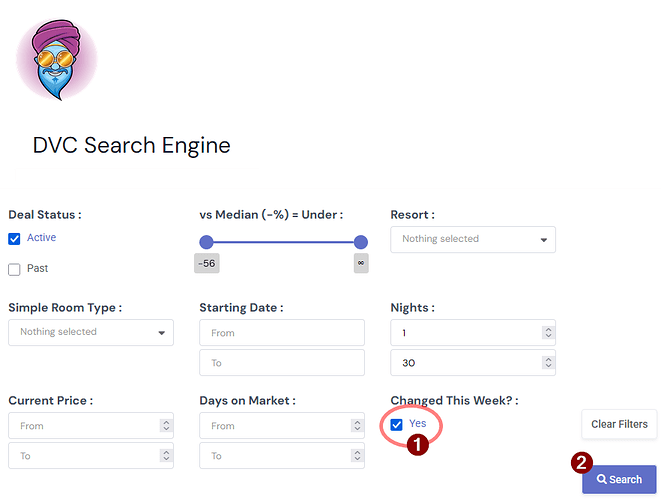Focus the Starting Date From field
The image size is (661, 499).
[x=281, y=333]
